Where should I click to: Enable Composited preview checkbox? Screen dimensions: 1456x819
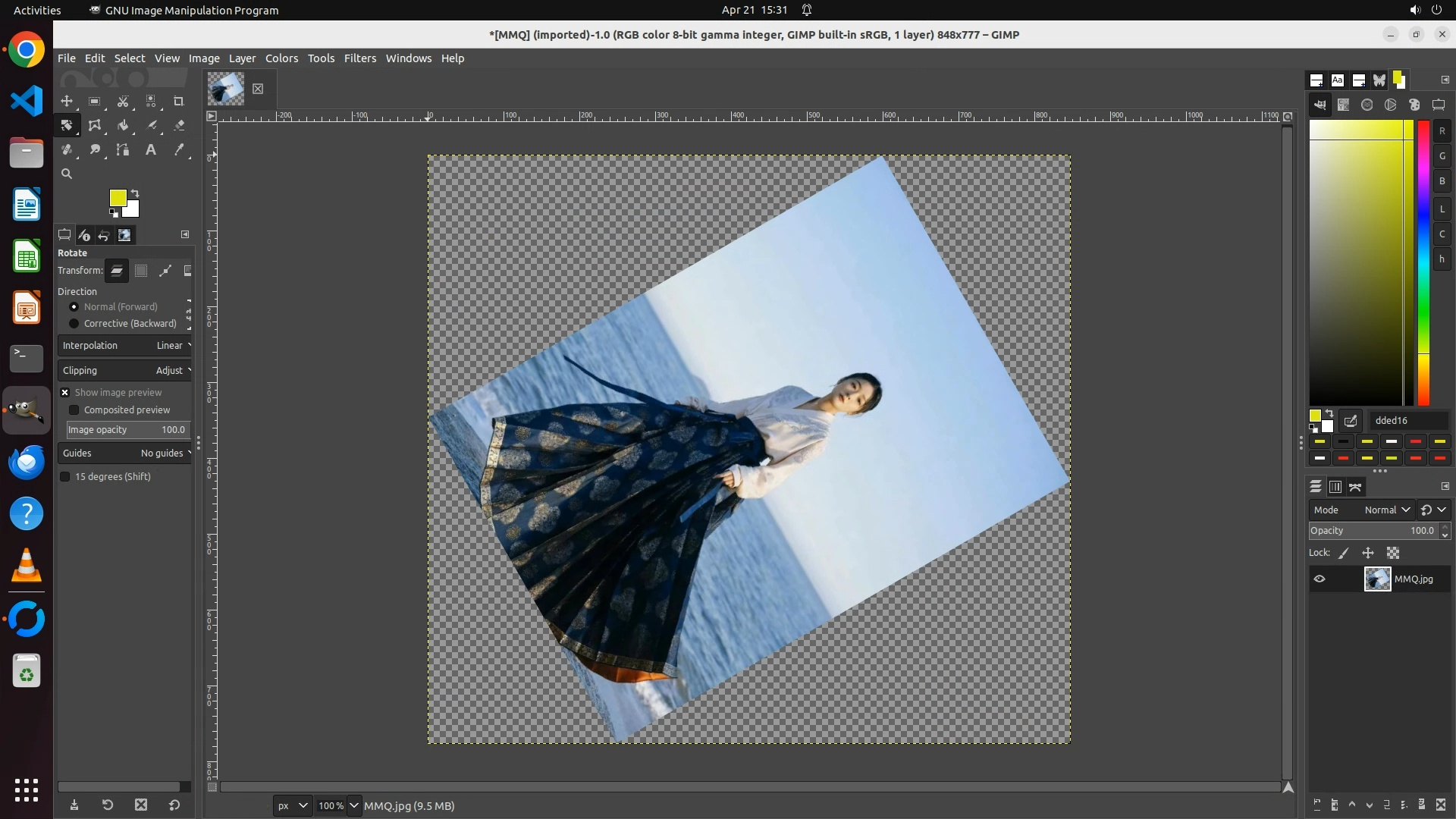(x=74, y=410)
